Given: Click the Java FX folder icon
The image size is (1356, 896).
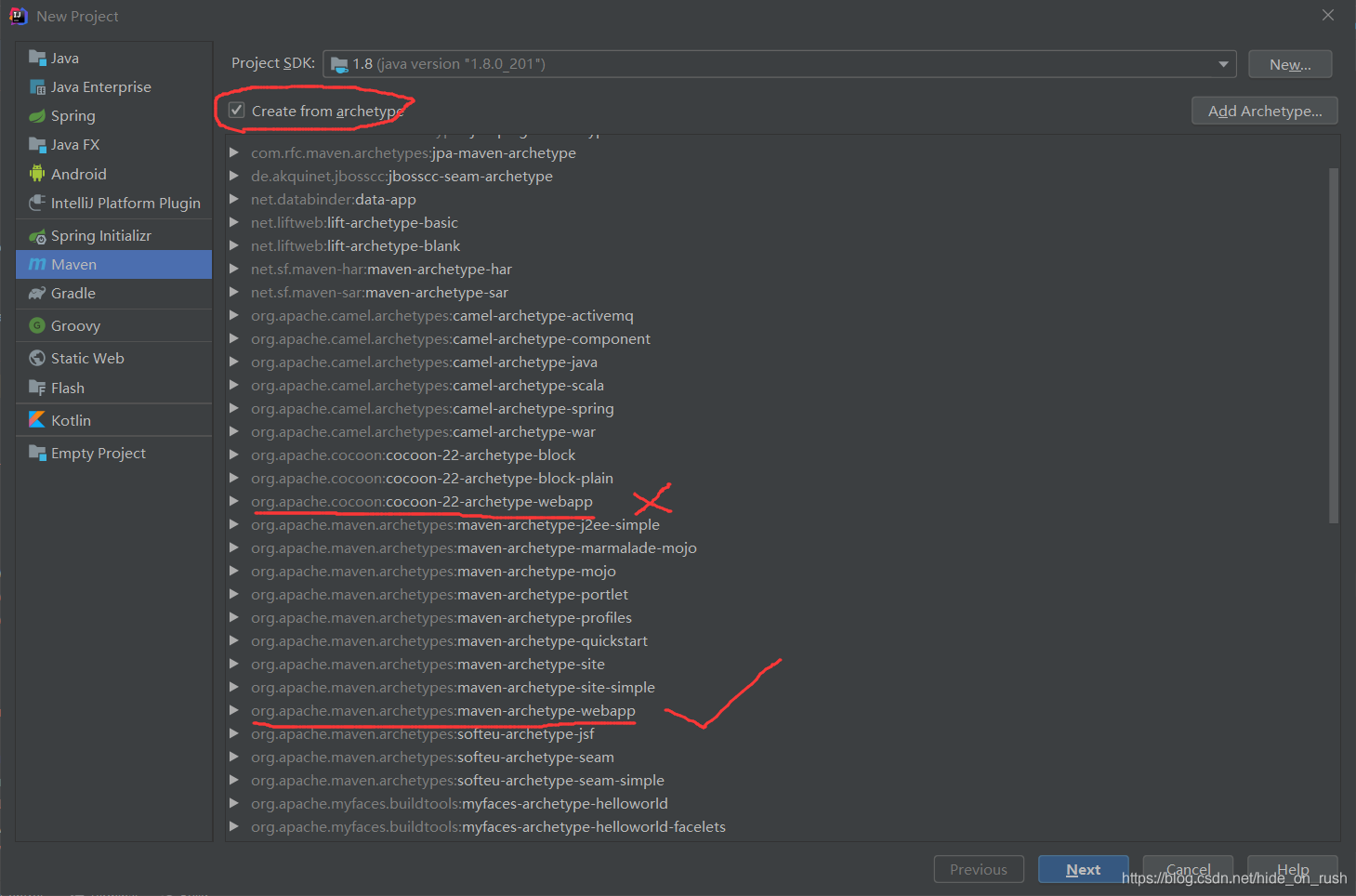Looking at the screenshot, I should tap(37, 144).
